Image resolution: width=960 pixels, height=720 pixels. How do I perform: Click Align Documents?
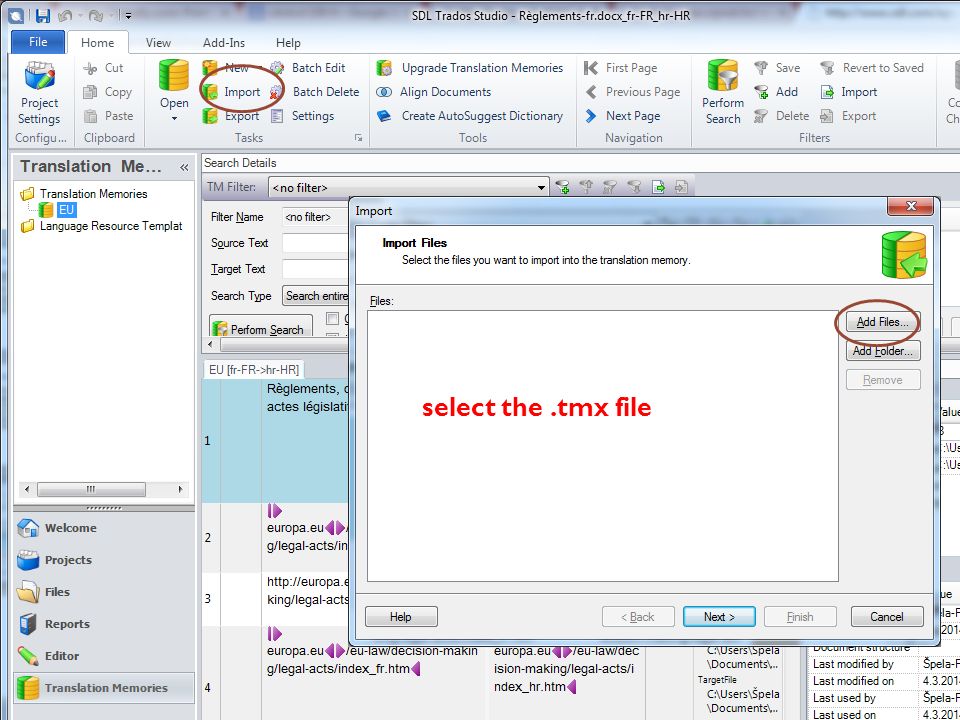point(434,92)
